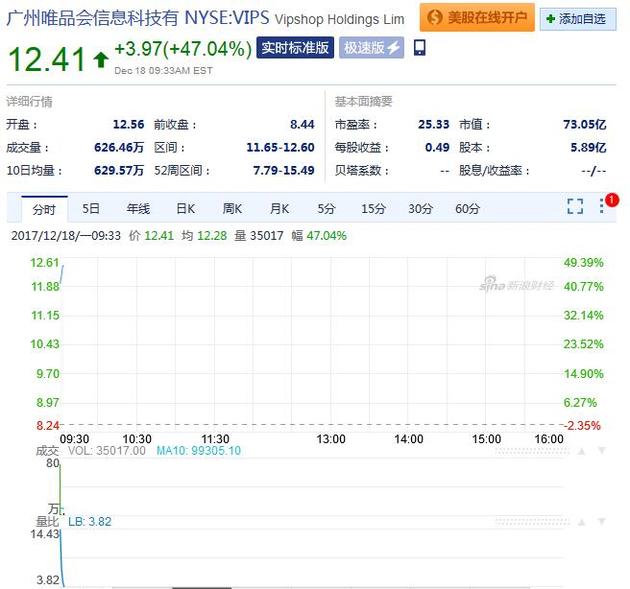Click the 每股收益 value 0.49

coord(437,147)
